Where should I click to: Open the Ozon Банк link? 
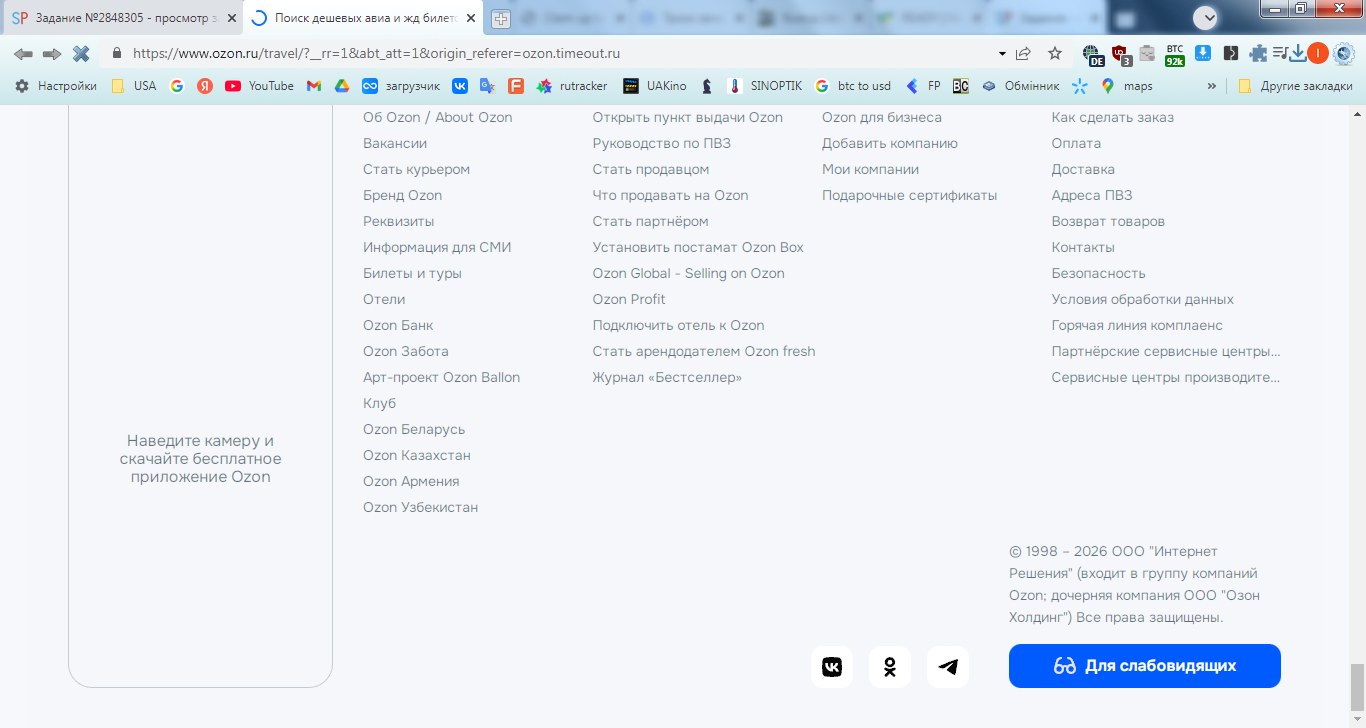point(398,325)
